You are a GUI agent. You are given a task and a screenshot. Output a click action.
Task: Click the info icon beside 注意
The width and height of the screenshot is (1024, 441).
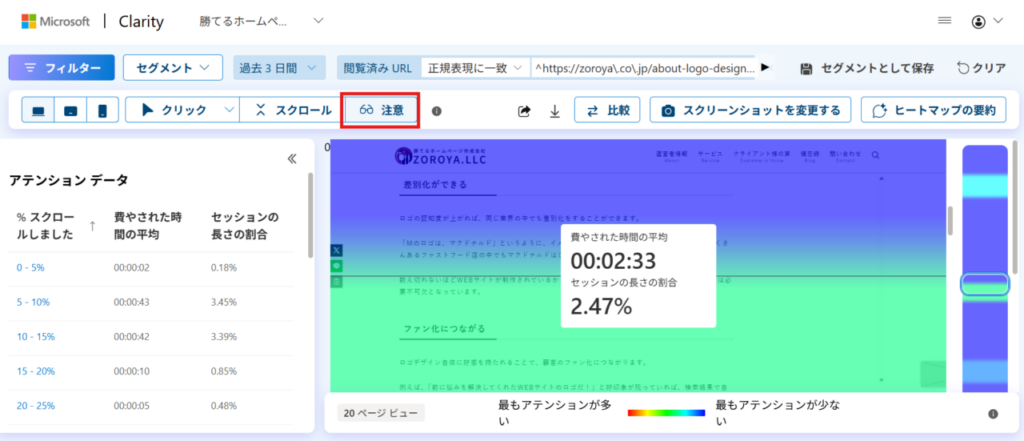pyautogui.click(x=436, y=111)
